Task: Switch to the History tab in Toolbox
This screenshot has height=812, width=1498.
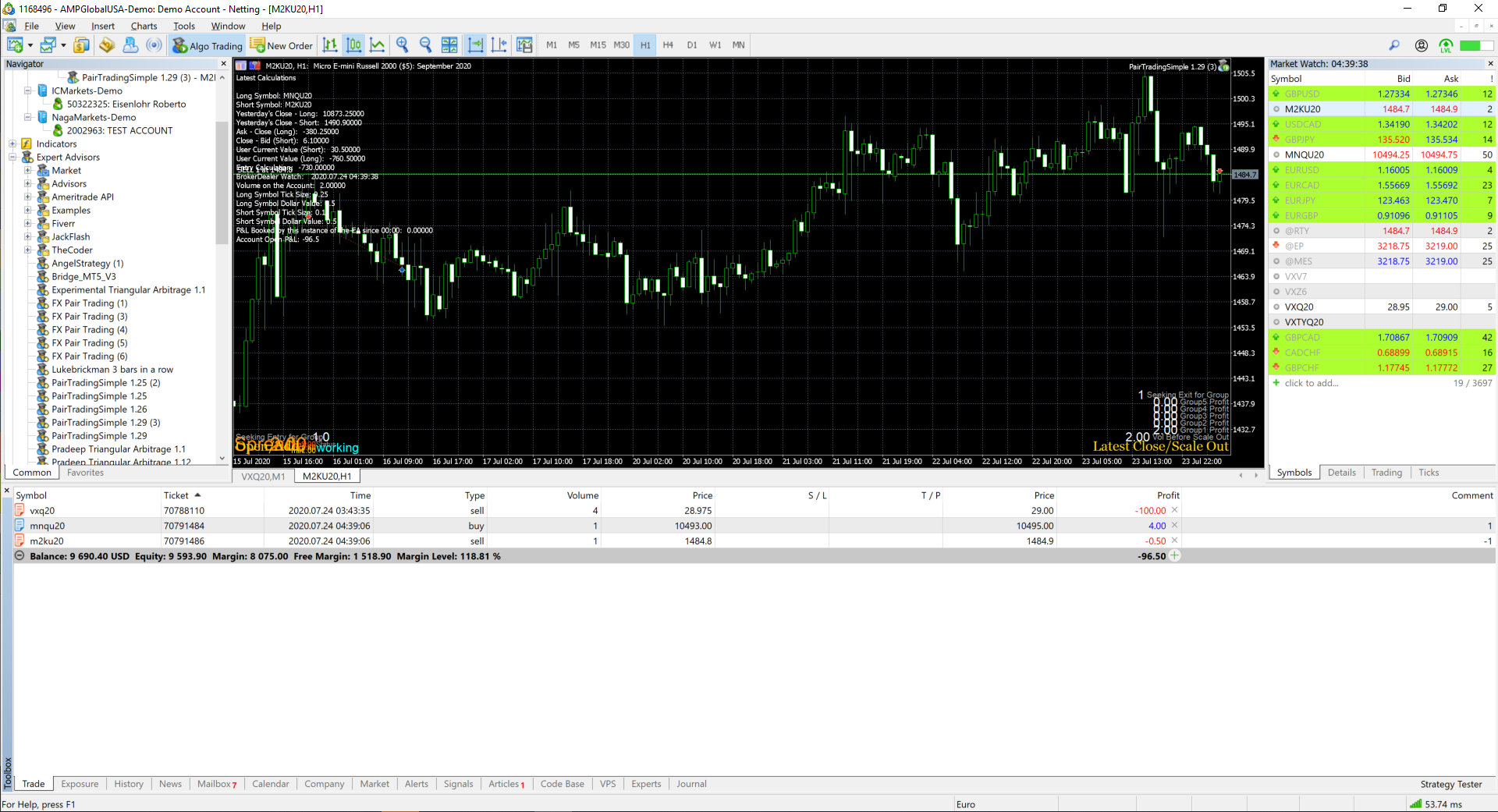Action: [x=129, y=784]
